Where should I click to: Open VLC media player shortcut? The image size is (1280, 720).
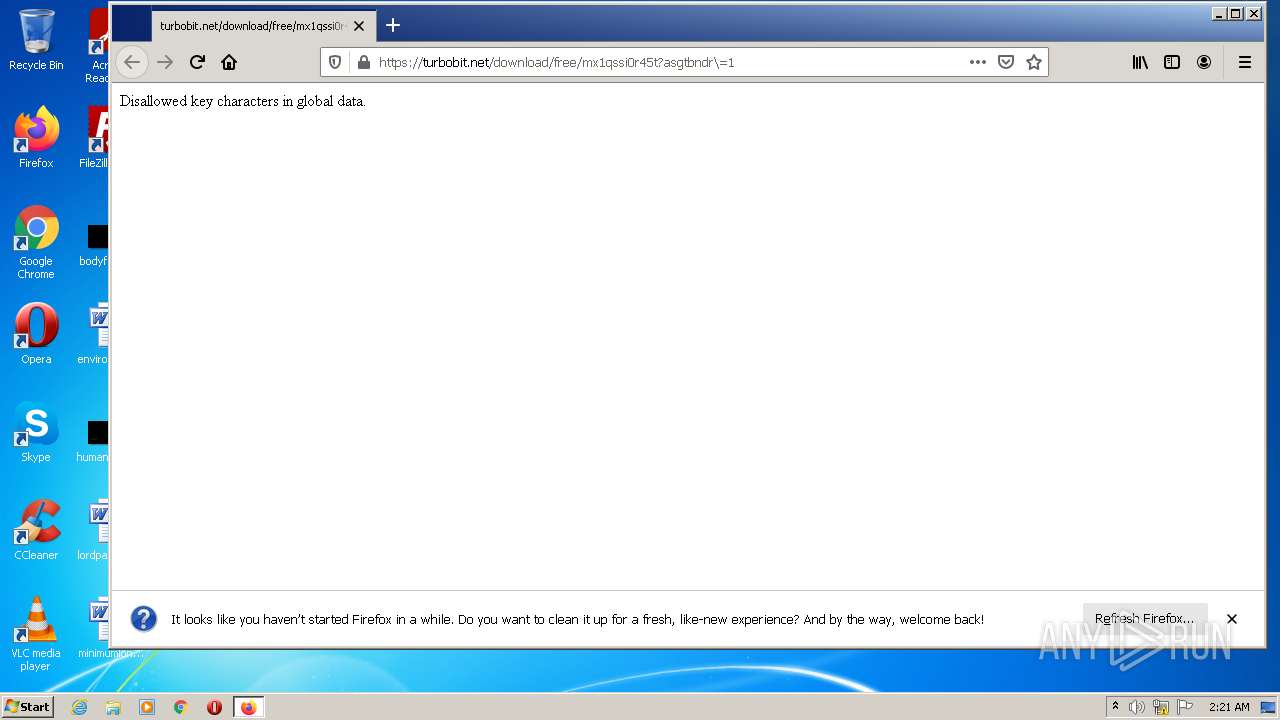pos(36,634)
